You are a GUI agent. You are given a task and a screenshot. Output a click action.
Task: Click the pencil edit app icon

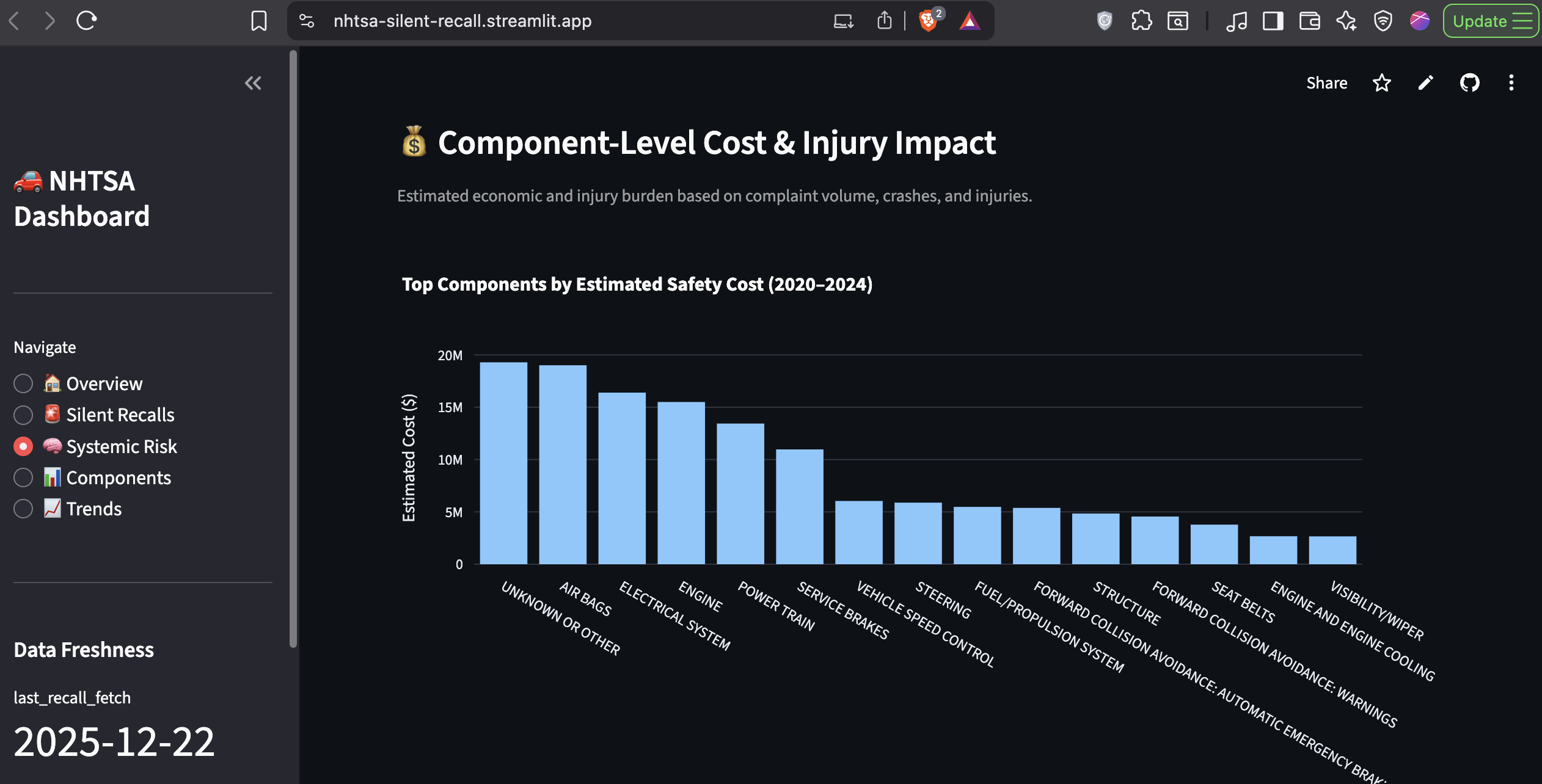coord(1425,82)
